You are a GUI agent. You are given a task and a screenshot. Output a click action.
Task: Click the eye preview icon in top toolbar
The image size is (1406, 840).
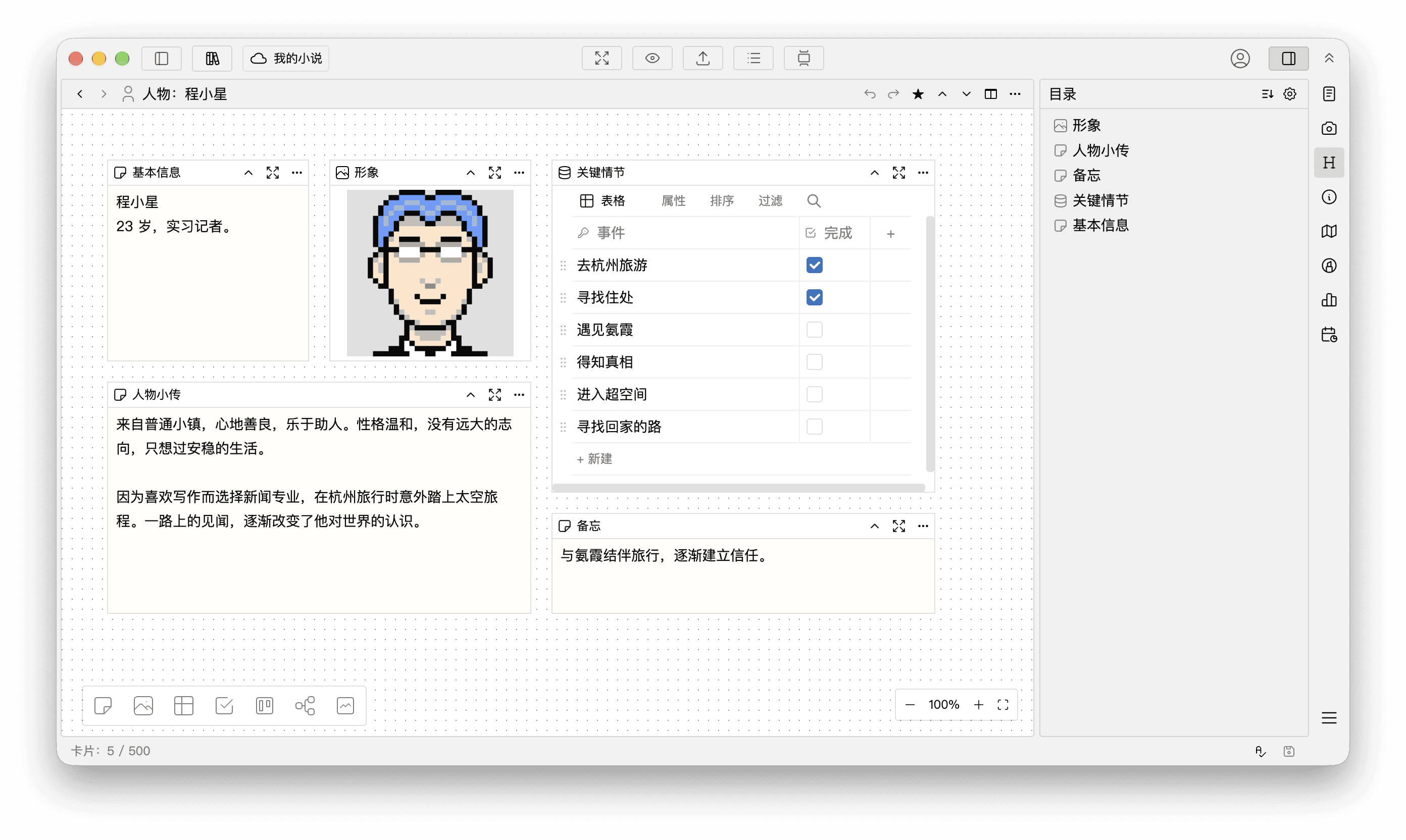pos(652,58)
